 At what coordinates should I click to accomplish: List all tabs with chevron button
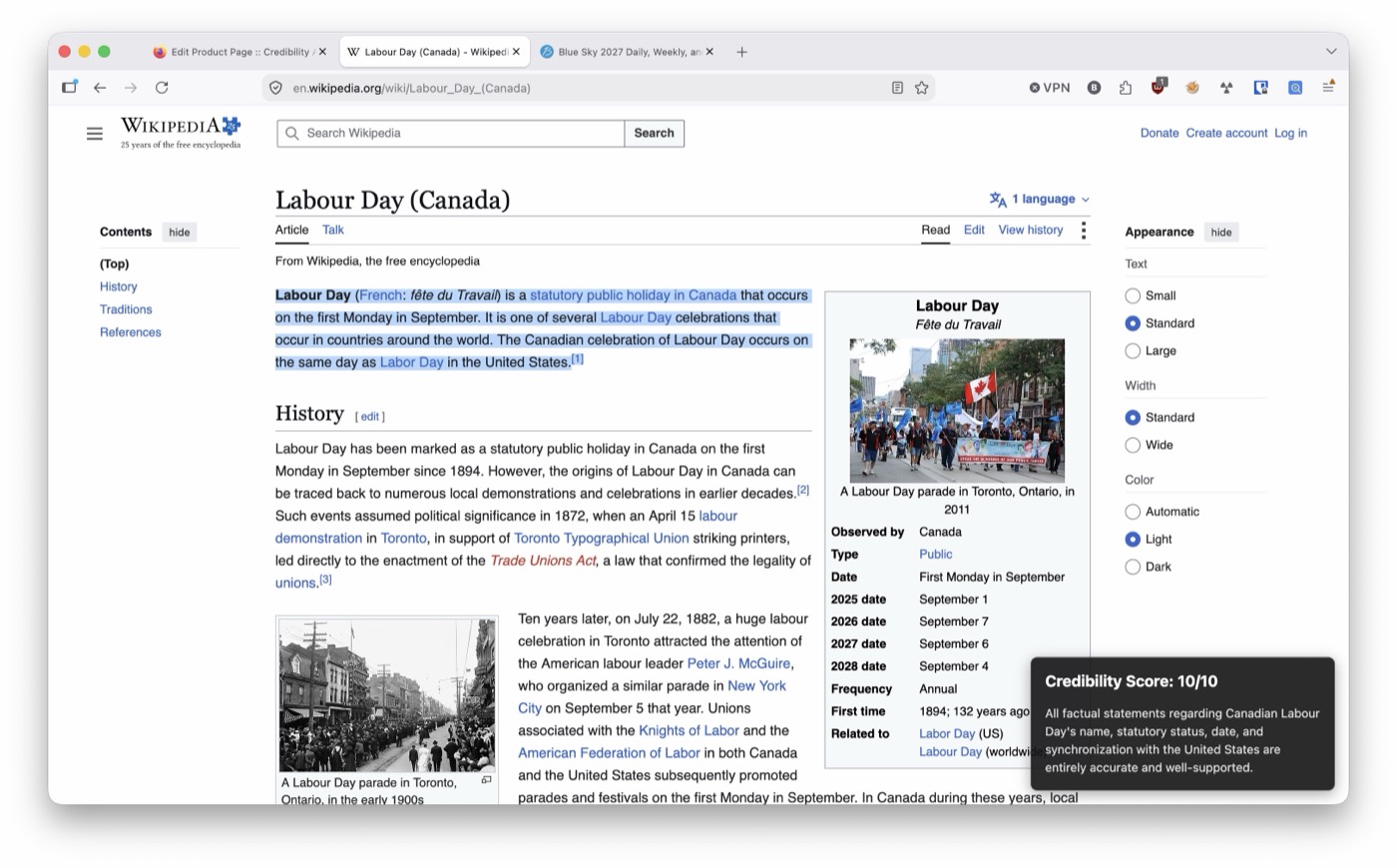(1331, 52)
